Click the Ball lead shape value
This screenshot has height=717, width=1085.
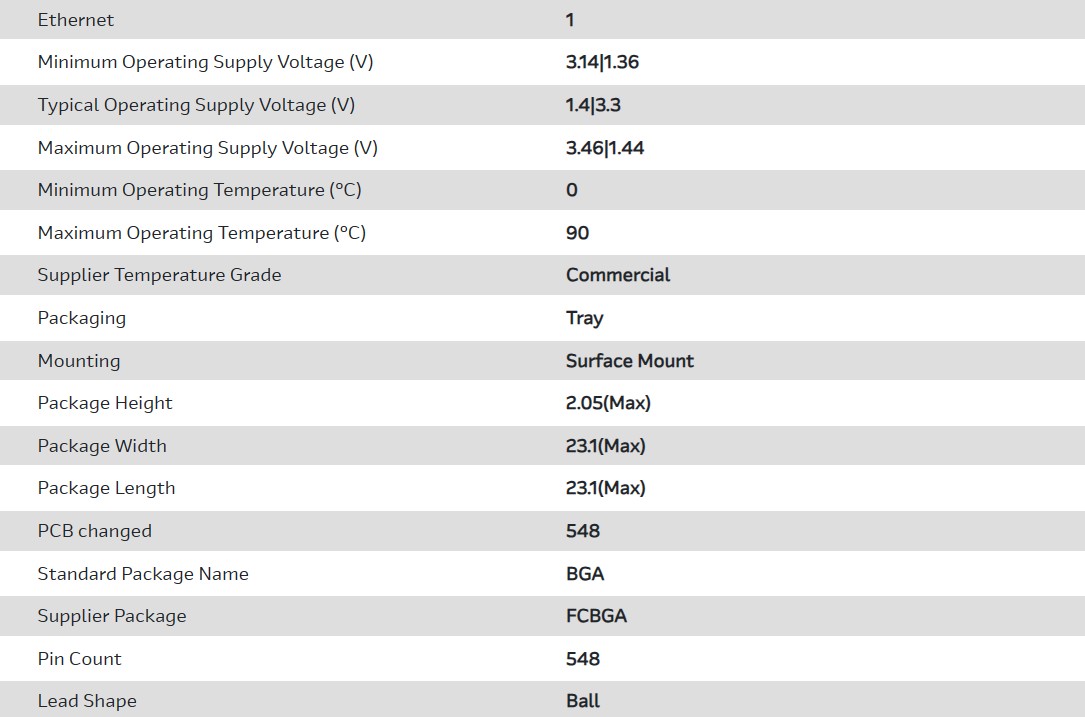[x=583, y=701]
